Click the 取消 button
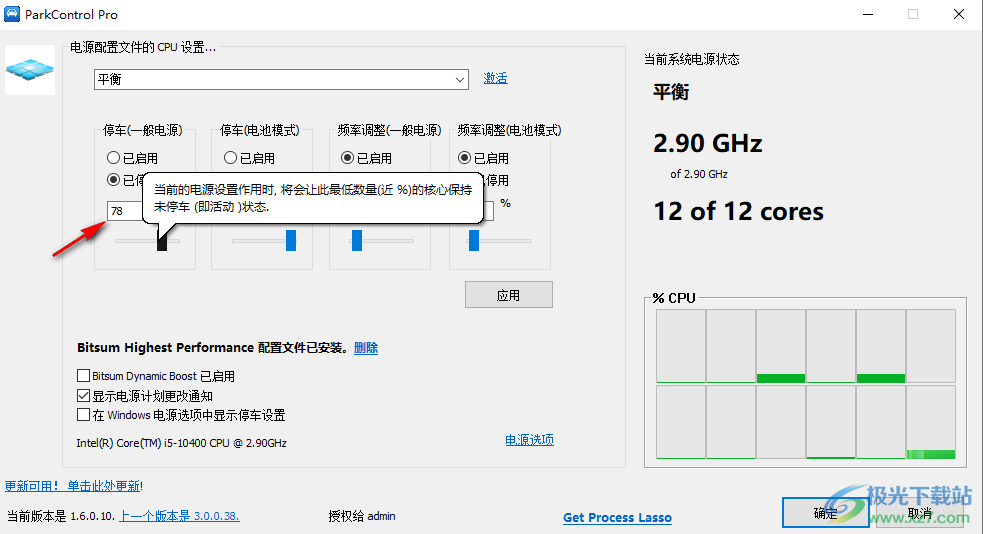Viewport: 983px width, 534px height. click(920, 513)
